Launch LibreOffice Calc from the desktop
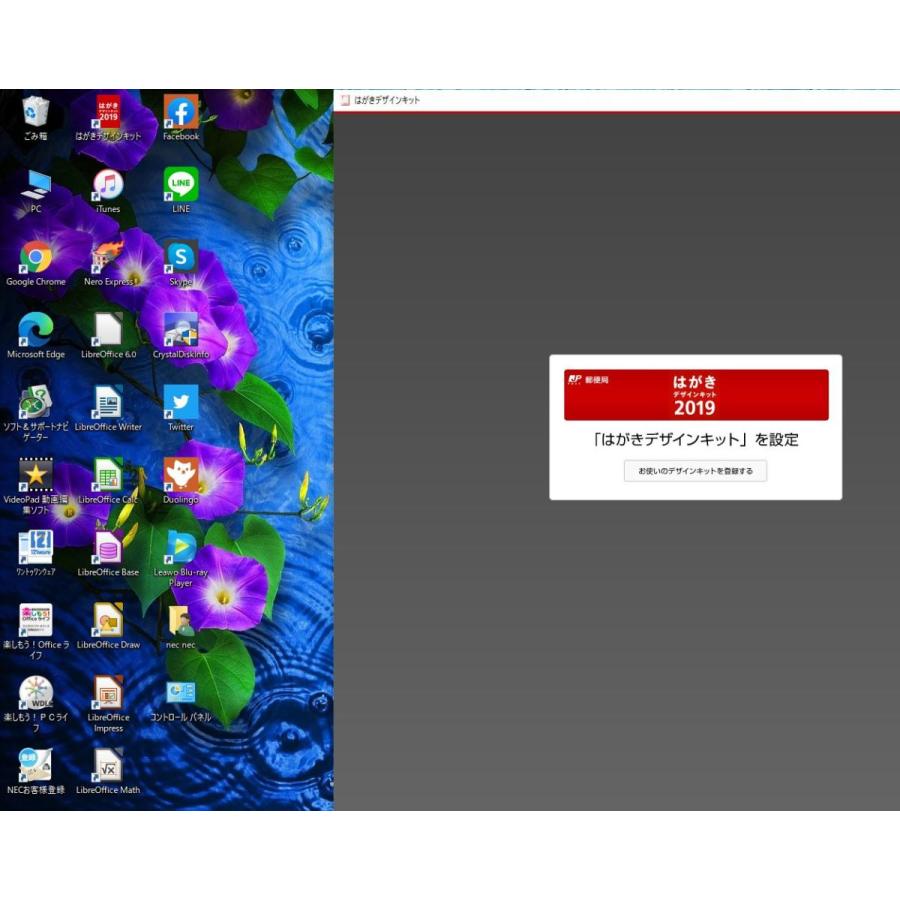900x900 pixels. [108, 476]
